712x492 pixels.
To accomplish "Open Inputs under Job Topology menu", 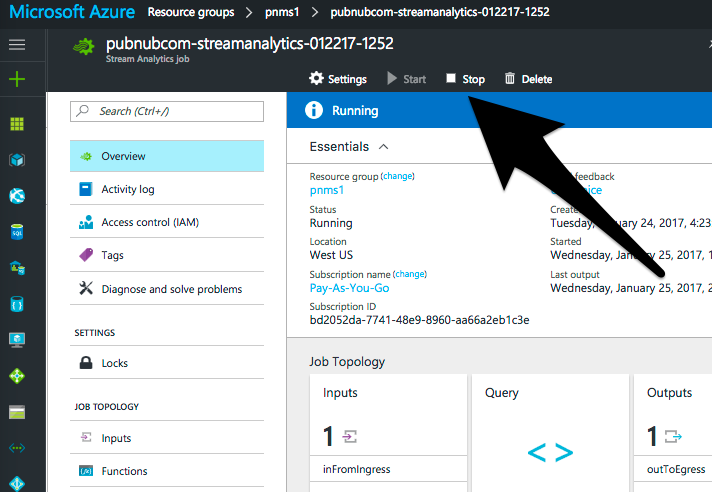I will click(x=167, y=438).
